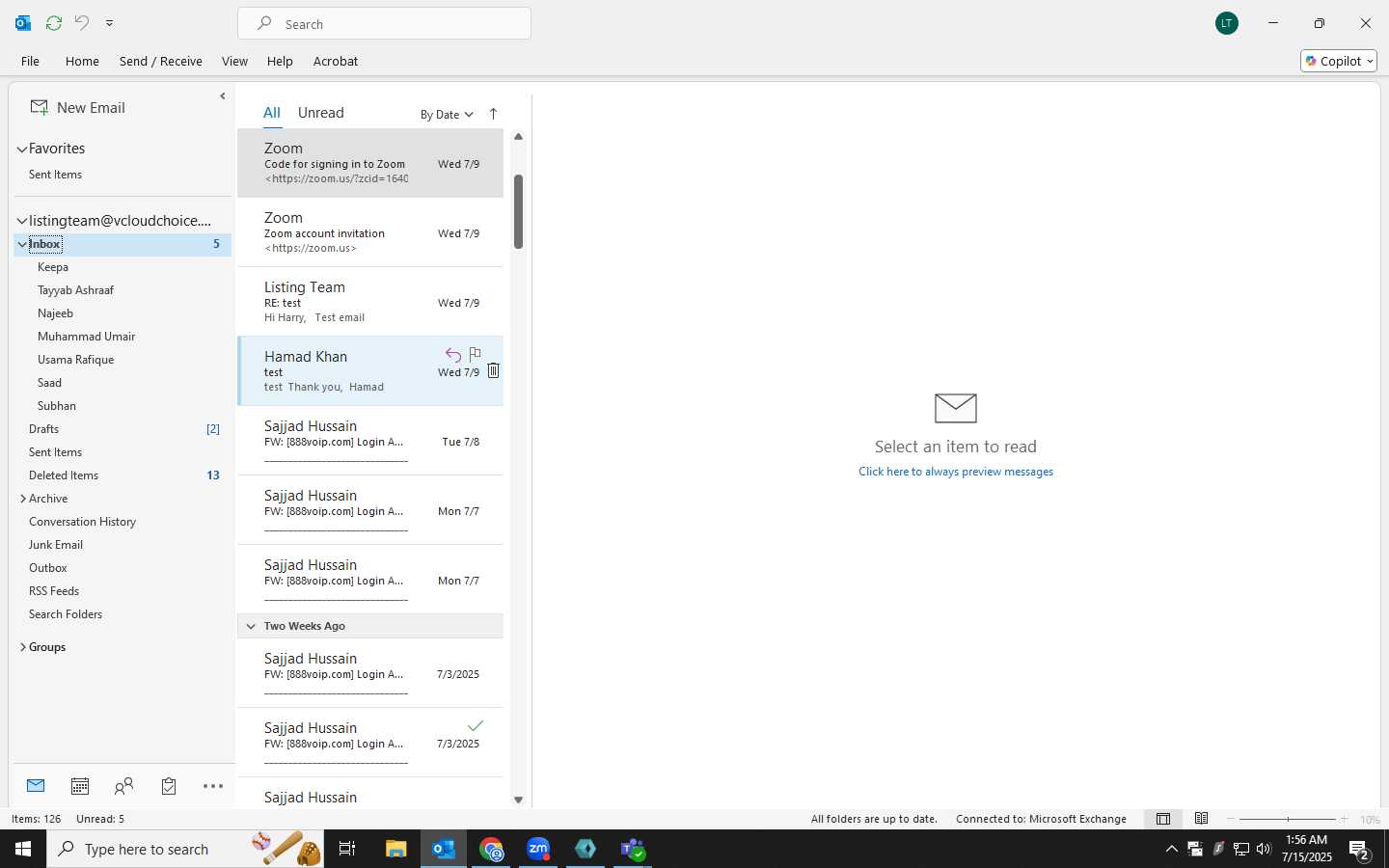Delete the Hamad Khan message via trash icon
This screenshot has width=1389, height=868.
point(493,370)
